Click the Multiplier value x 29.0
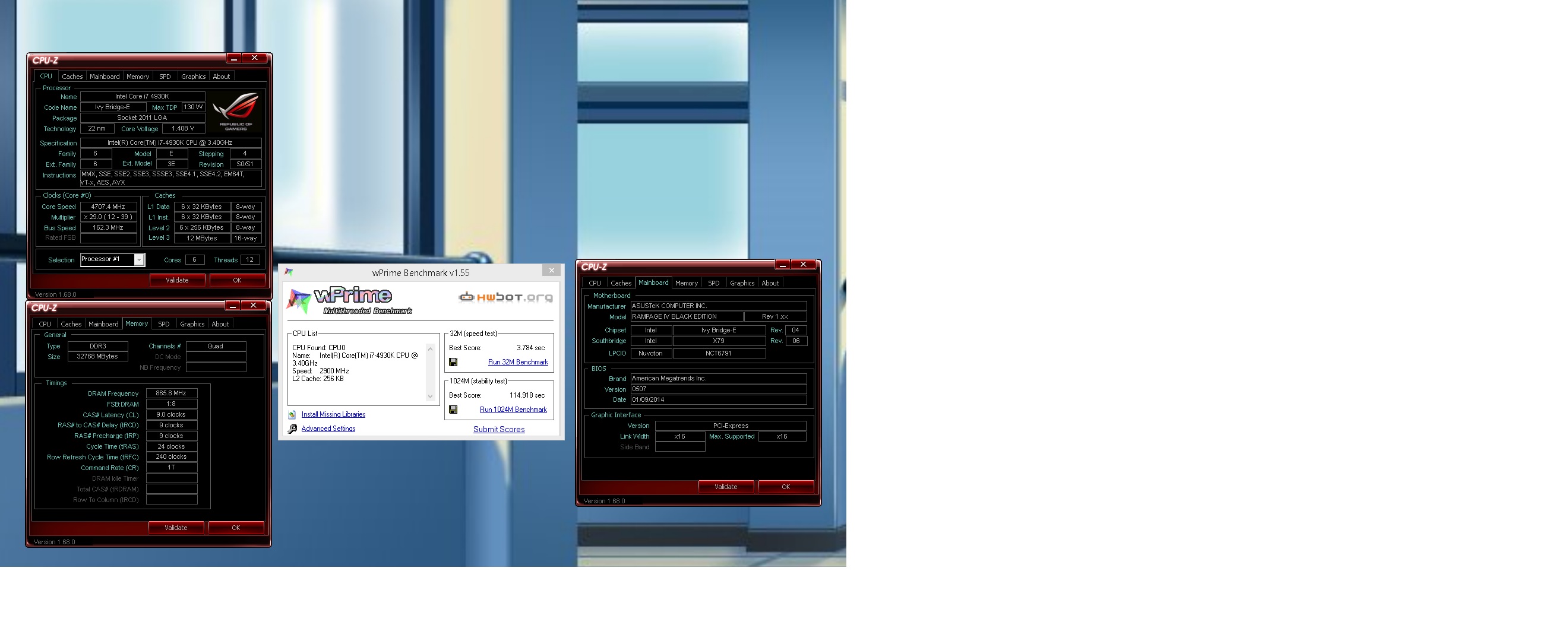Screen dimensions: 1568x641 (108, 217)
